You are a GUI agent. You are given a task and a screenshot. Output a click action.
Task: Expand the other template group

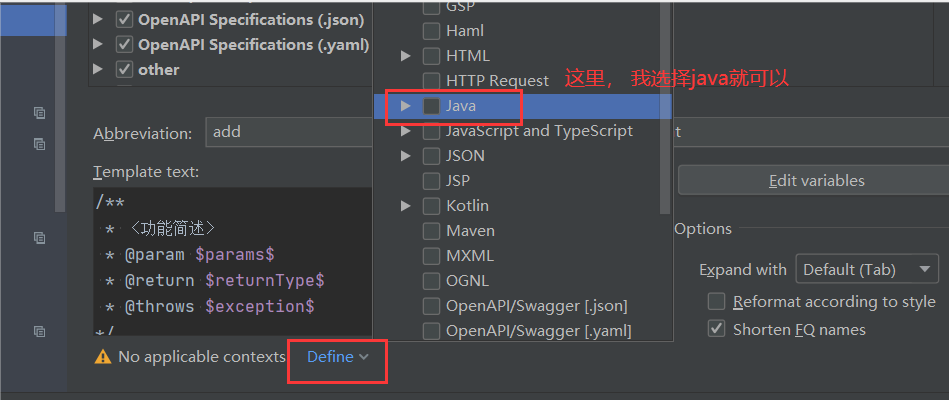98,70
